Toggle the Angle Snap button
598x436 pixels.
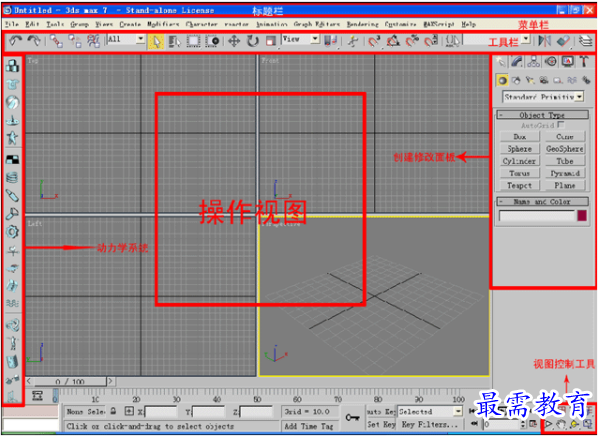tap(393, 41)
